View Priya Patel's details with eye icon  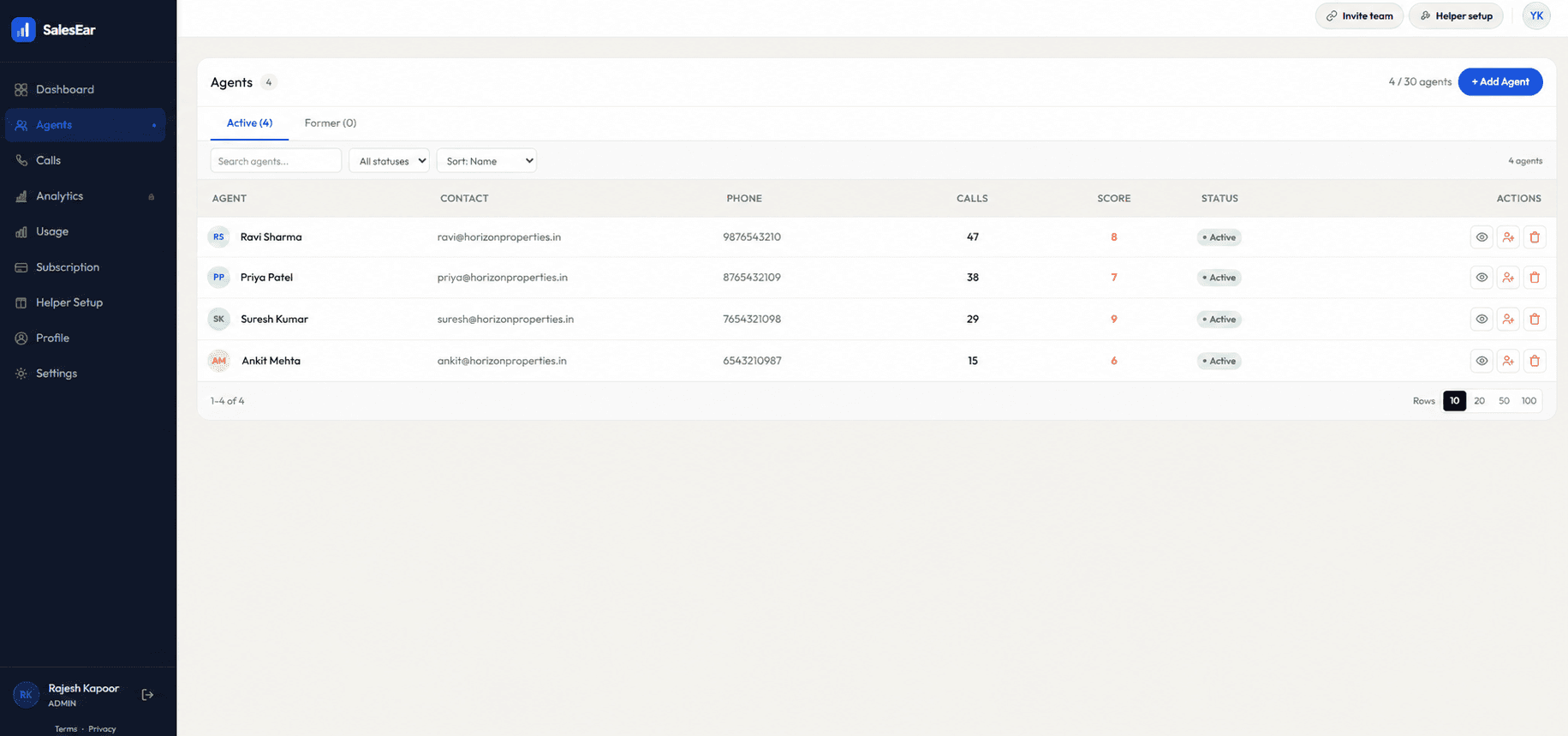click(1482, 278)
